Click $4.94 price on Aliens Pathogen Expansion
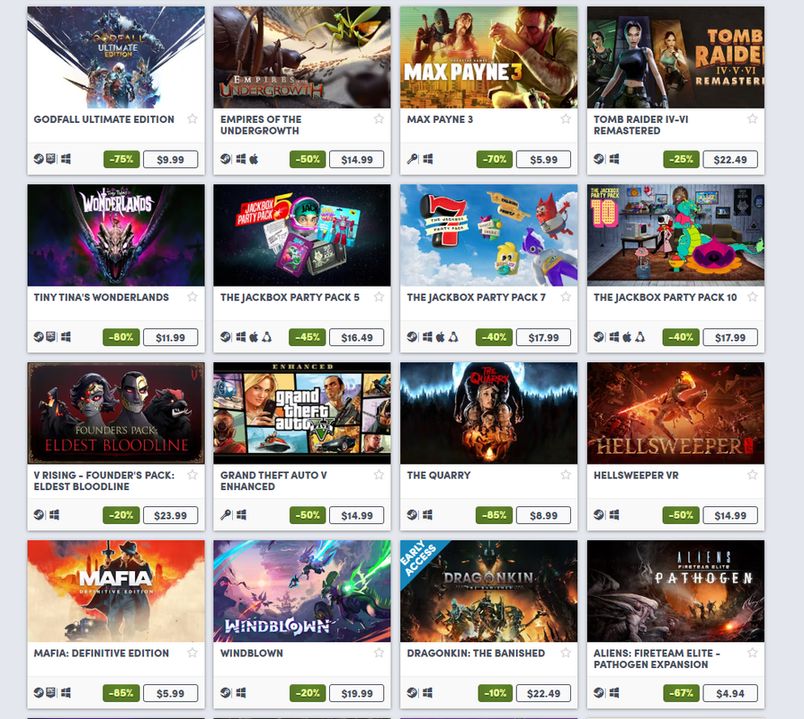The width and height of the screenshot is (804, 719). point(730,693)
